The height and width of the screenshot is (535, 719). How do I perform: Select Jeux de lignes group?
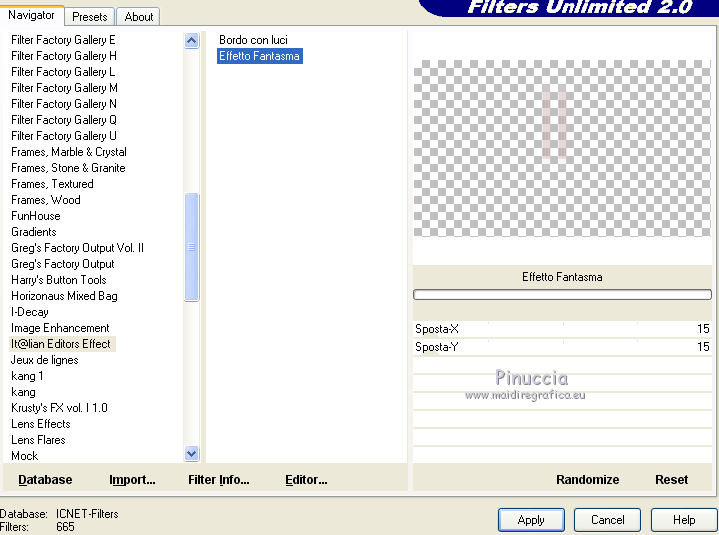(x=44, y=360)
